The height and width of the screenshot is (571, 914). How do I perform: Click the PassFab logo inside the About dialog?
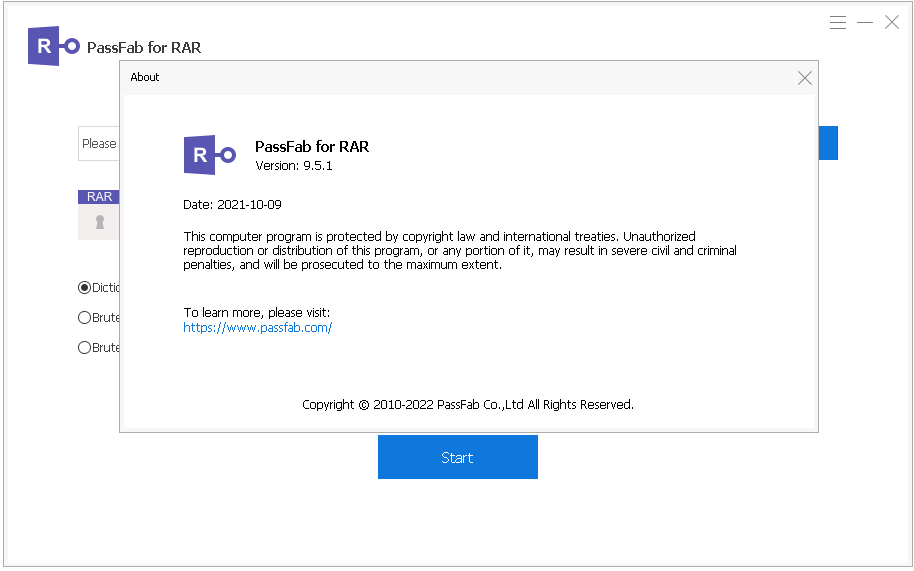point(210,155)
